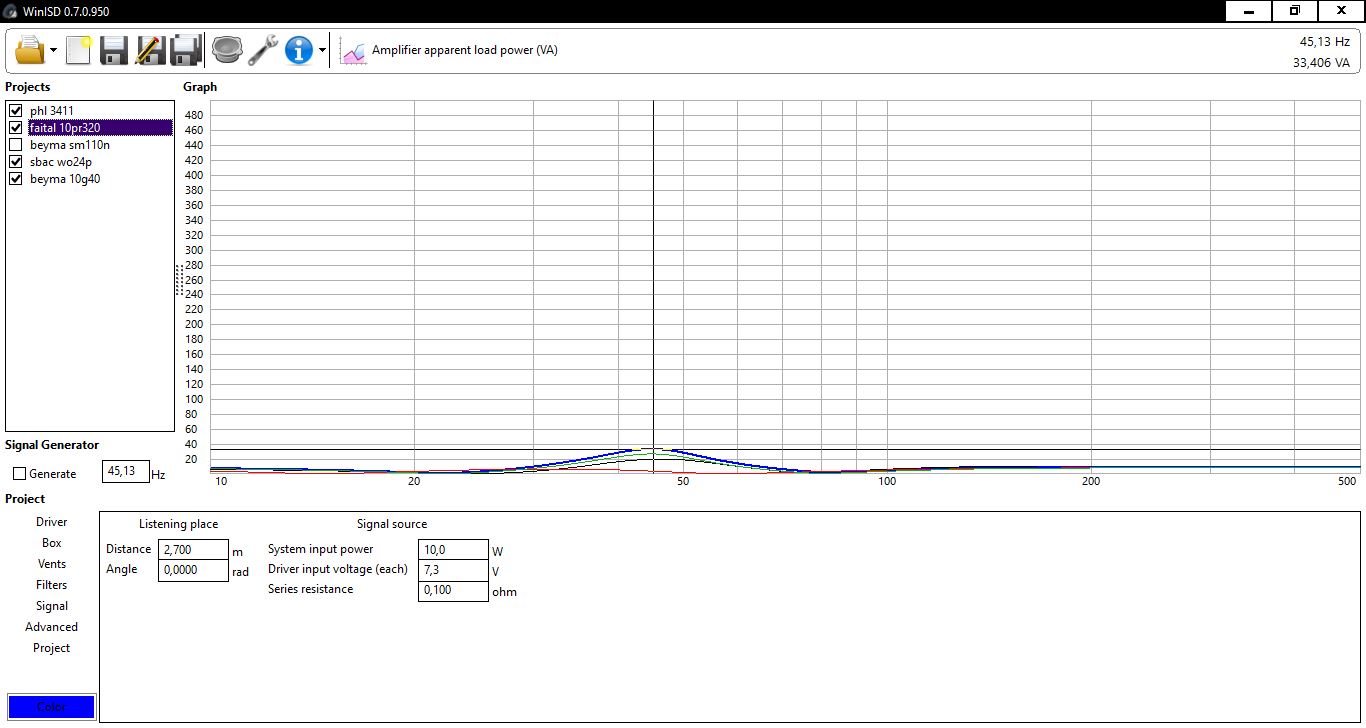
Task: Open project with the folder icon
Action: point(30,49)
